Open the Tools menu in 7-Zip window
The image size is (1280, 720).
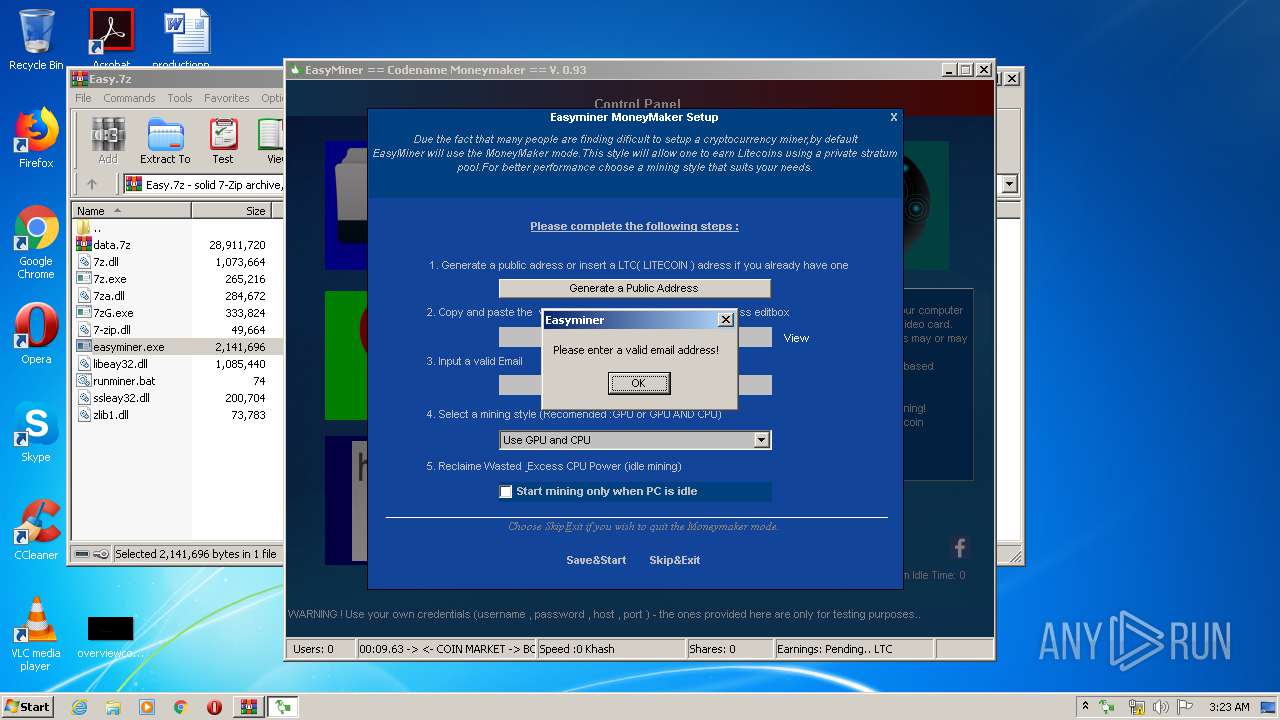click(180, 98)
